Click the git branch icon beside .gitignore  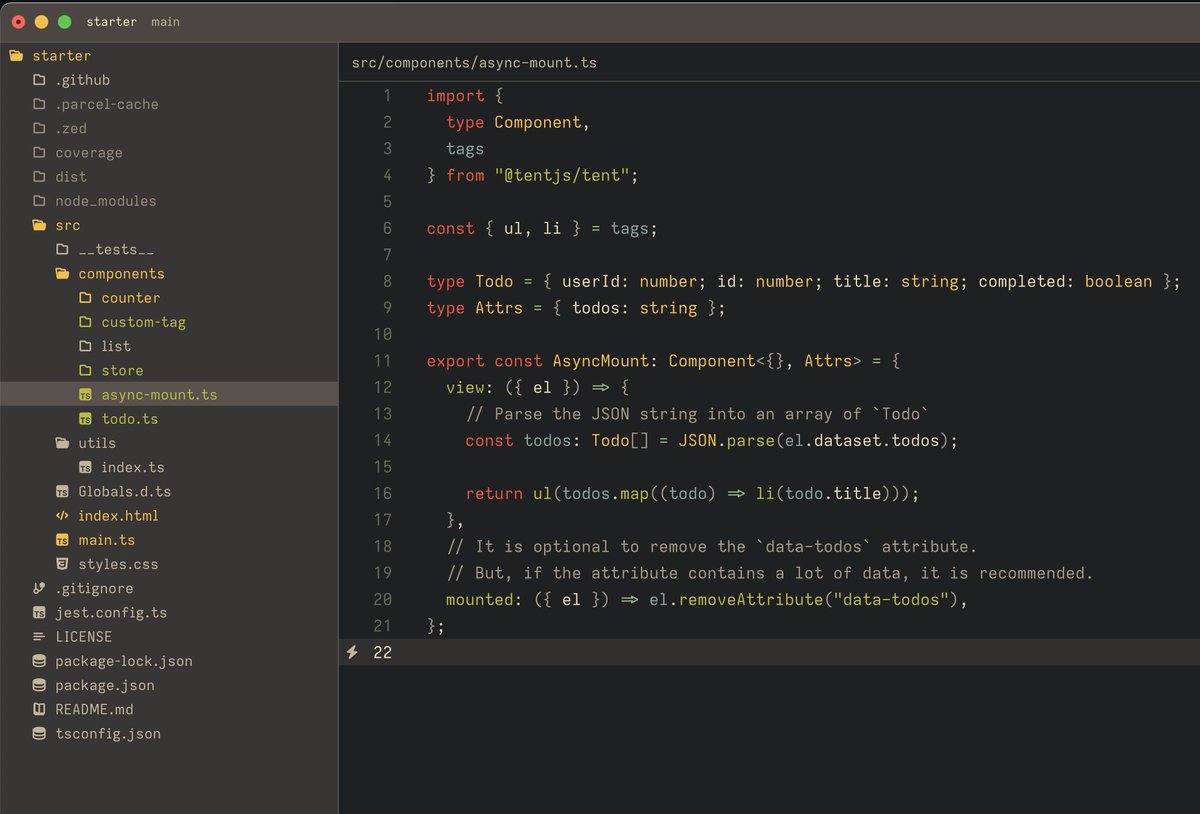(39, 588)
